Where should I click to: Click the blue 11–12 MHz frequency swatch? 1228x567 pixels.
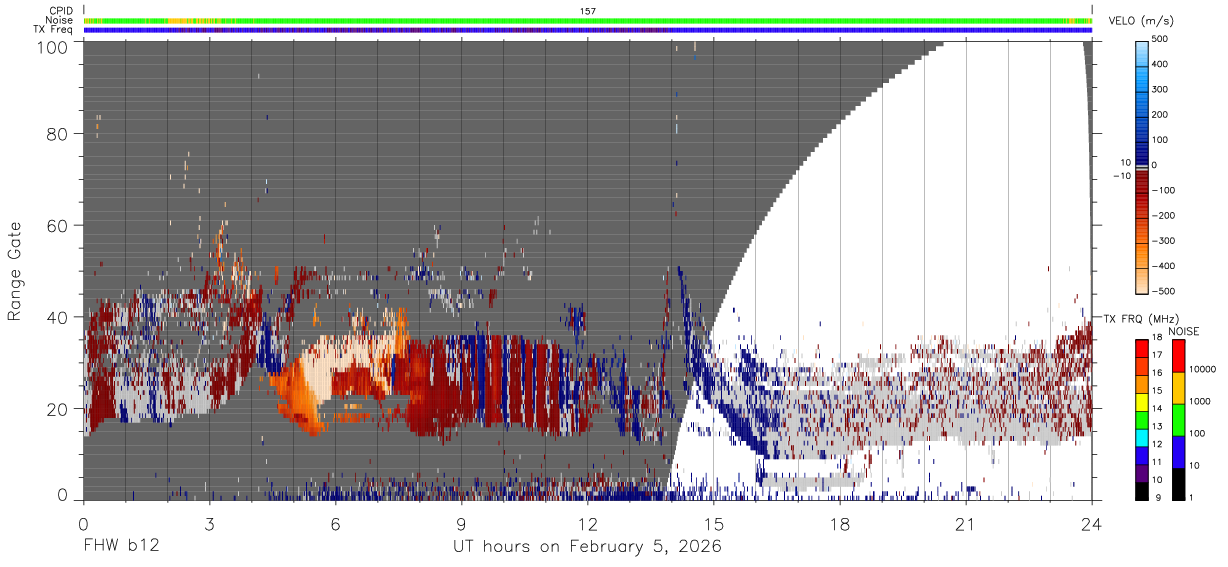coord(1142,456)
